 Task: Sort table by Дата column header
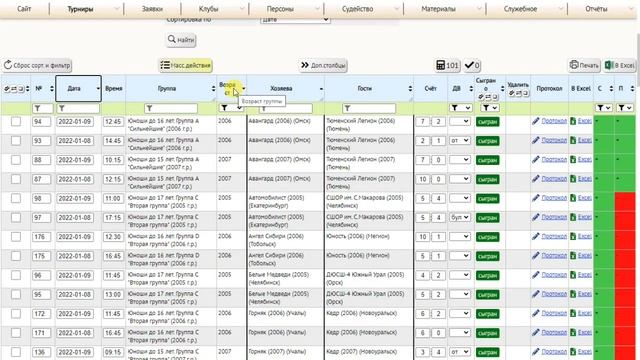(78, 88)
